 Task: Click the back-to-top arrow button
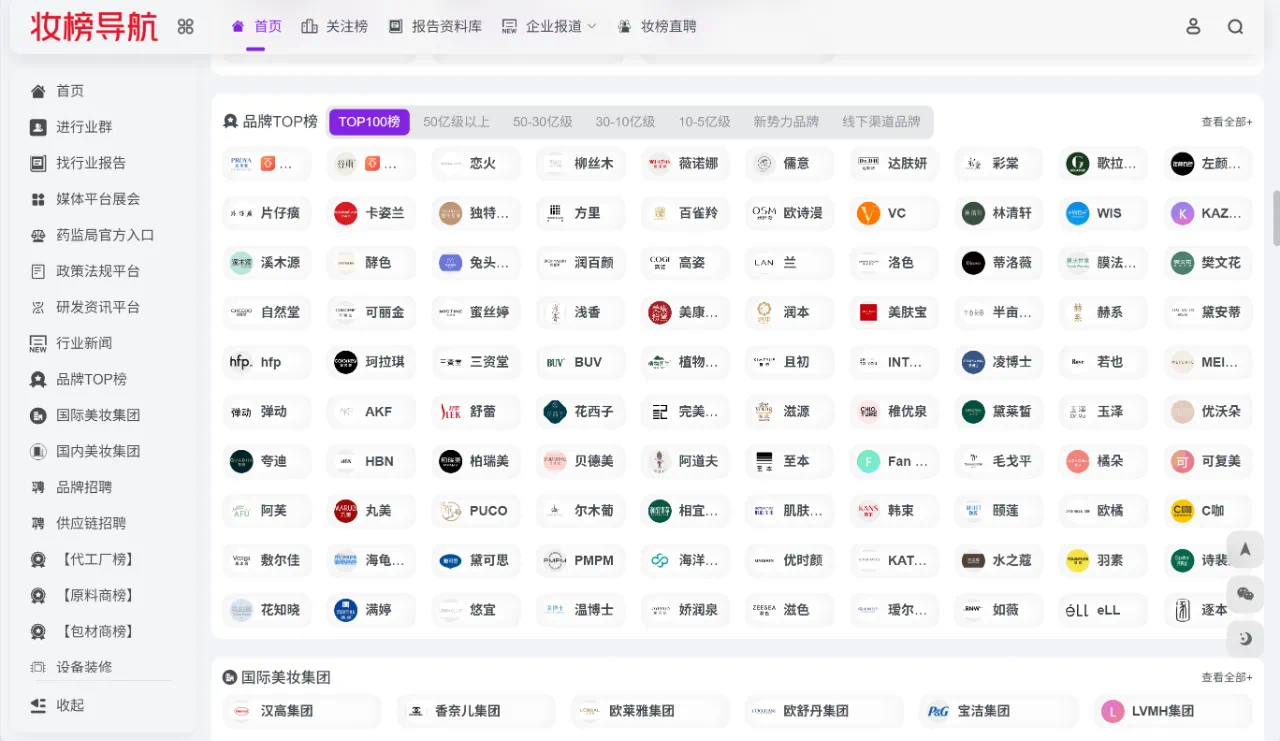point(1245,549)
